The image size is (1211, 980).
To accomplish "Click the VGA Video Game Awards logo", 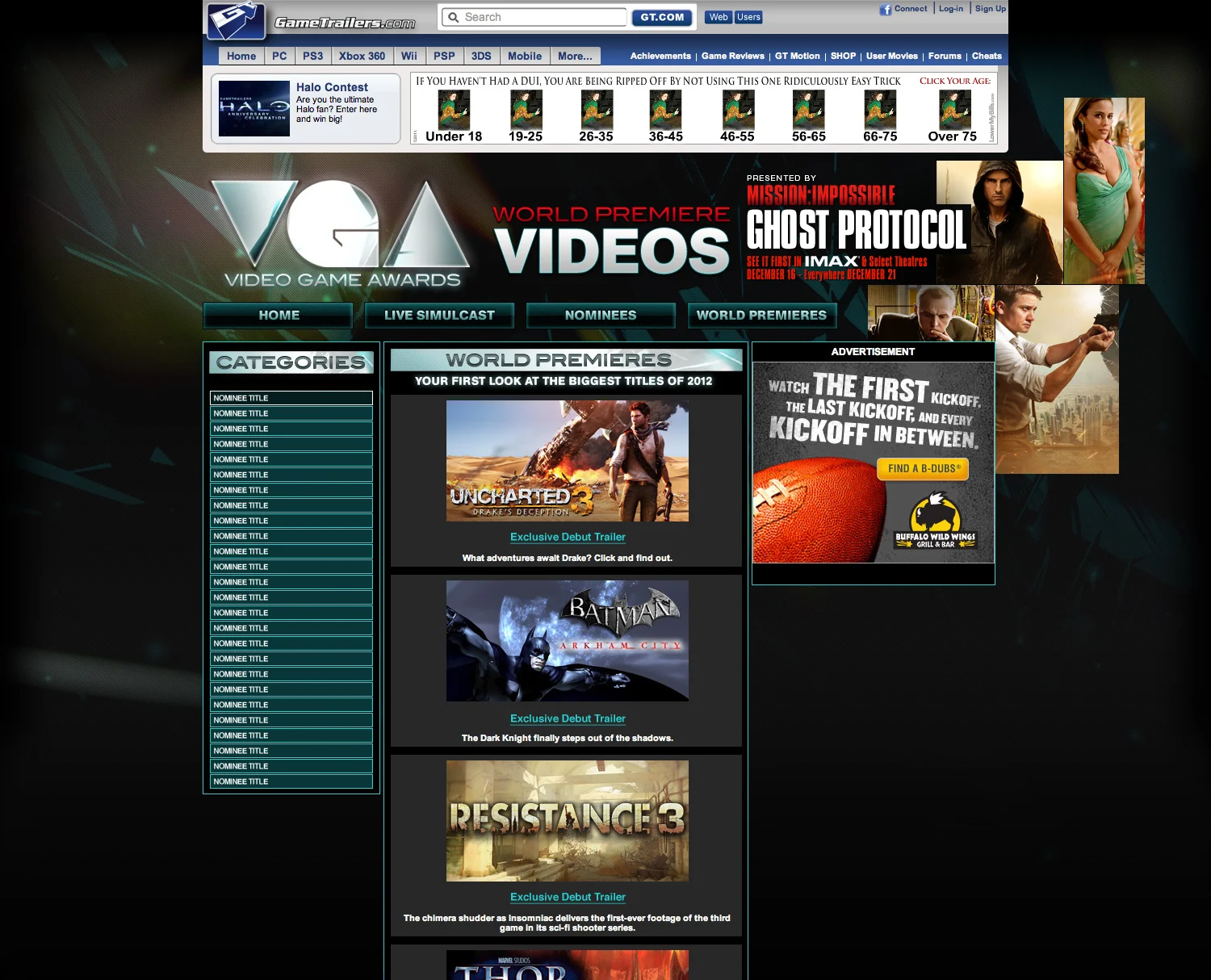I will (341, 232).
